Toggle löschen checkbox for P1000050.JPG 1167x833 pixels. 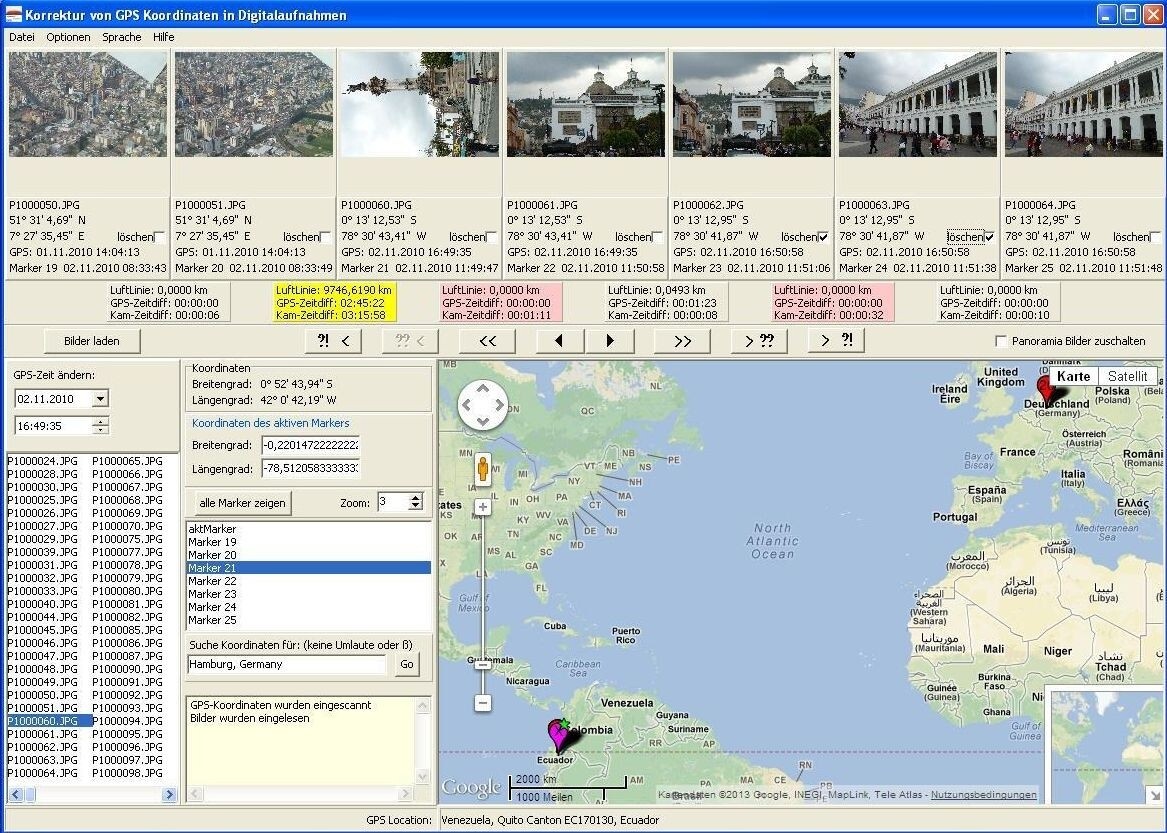click(x=159, y=237)
